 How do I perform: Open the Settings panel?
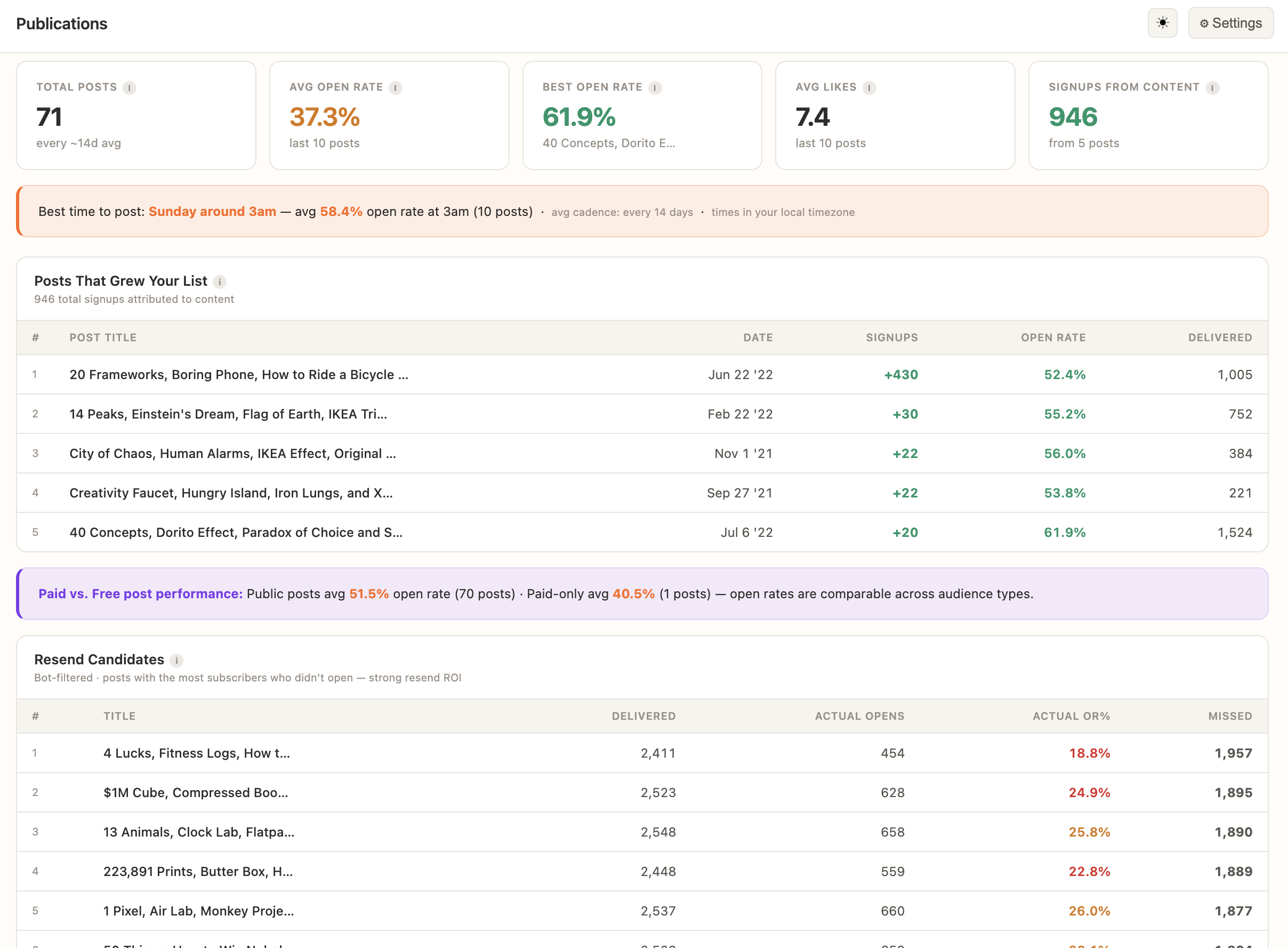pos(1230,23)
